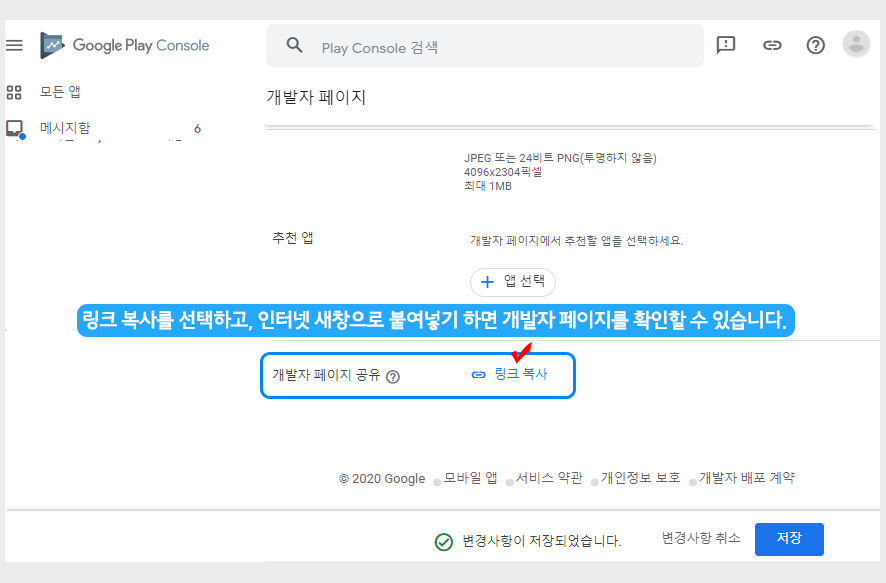Click the search magnifier icon
This screenshot has width=886, height=583.
click(294, 45)
